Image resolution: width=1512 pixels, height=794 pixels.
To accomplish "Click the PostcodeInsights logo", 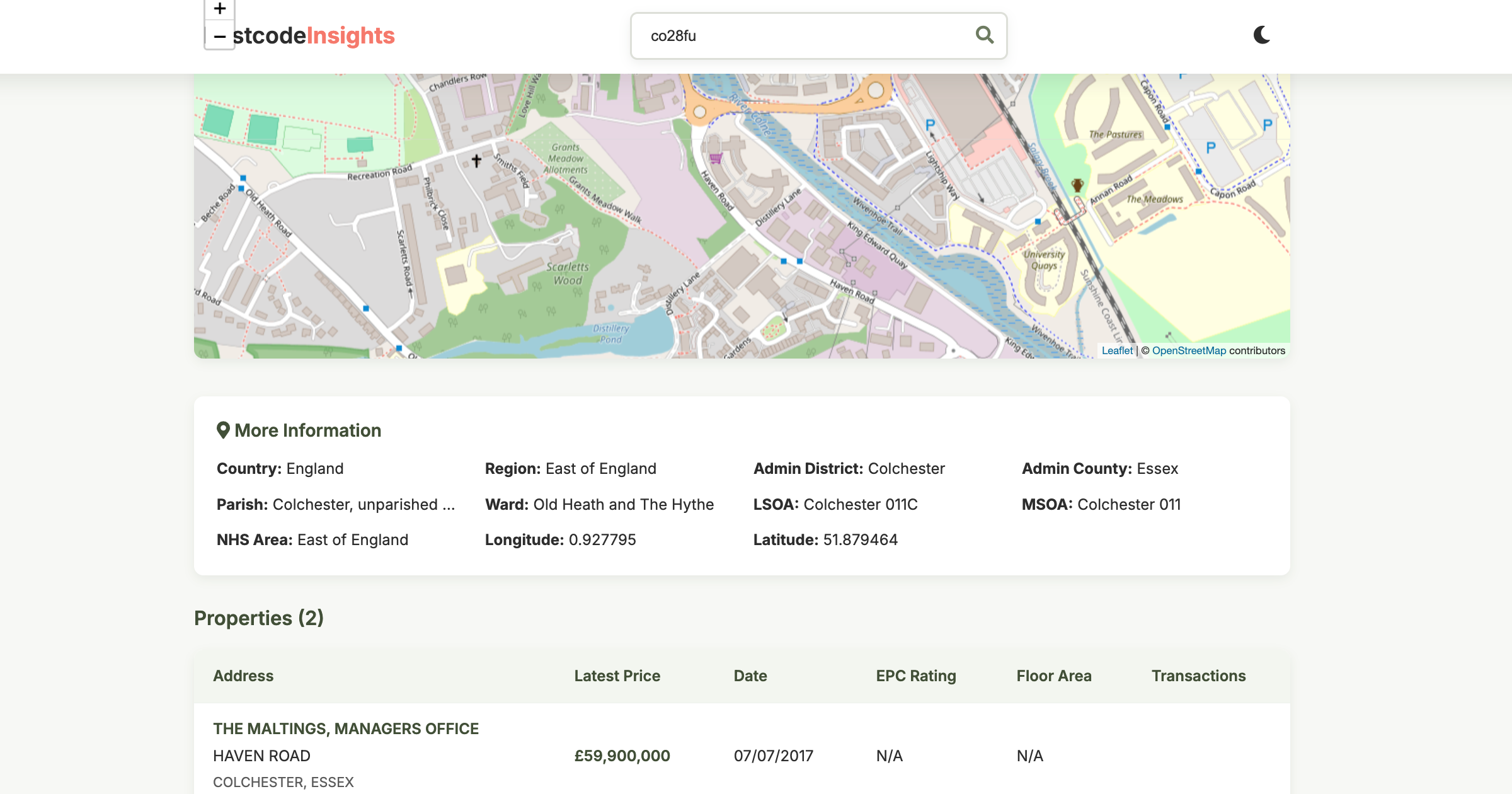I will click(x=313, y=36).
